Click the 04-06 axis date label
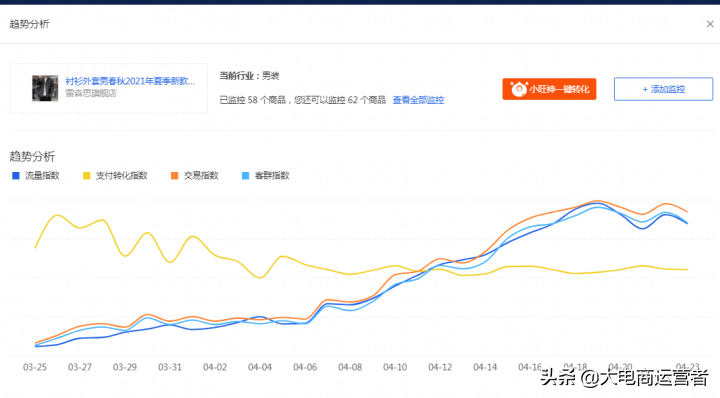 pos(305,367)
